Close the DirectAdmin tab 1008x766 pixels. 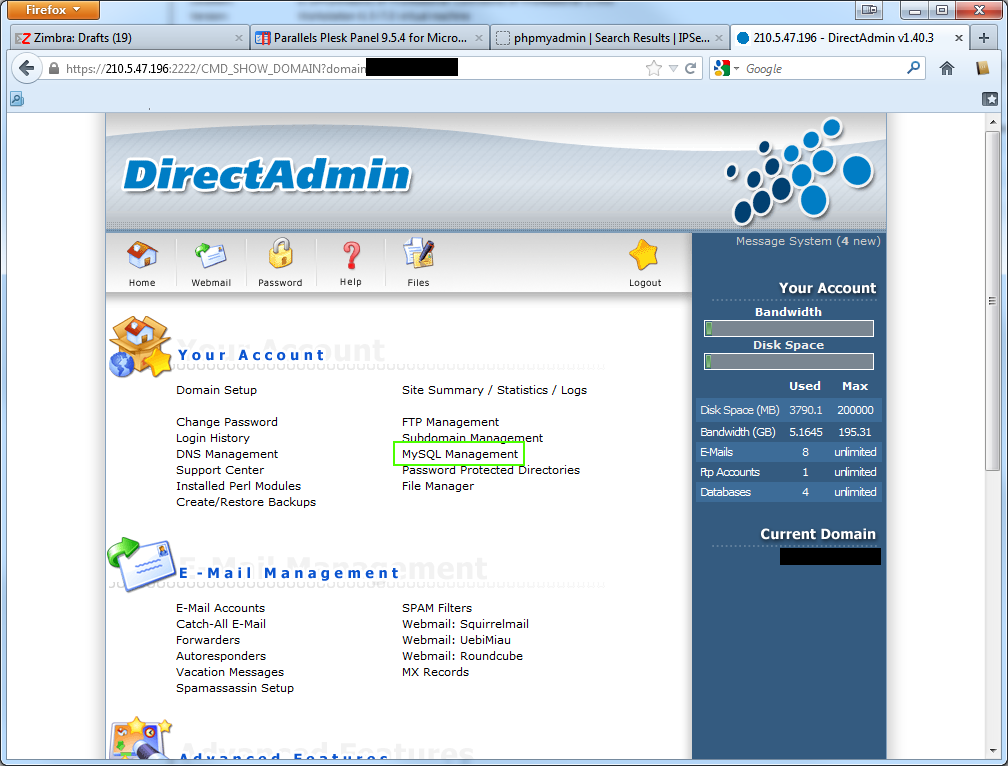pos(958,38)
